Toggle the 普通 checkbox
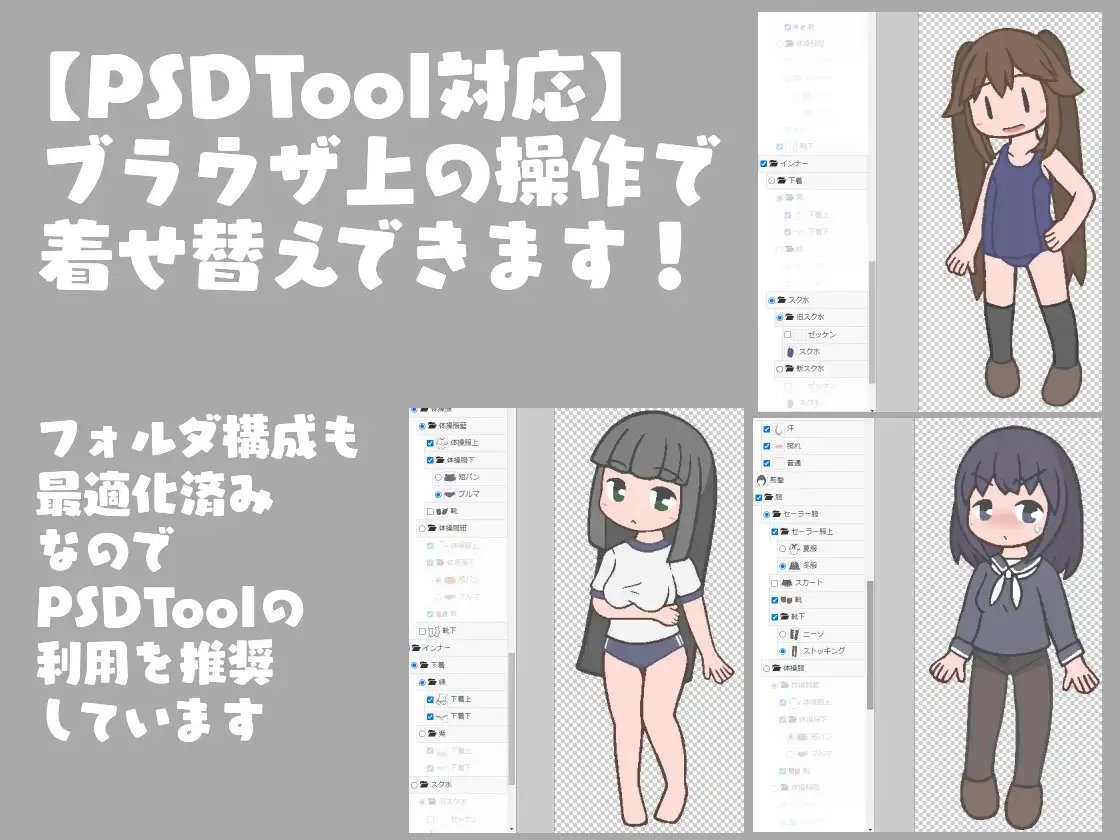 coord(766,463)
